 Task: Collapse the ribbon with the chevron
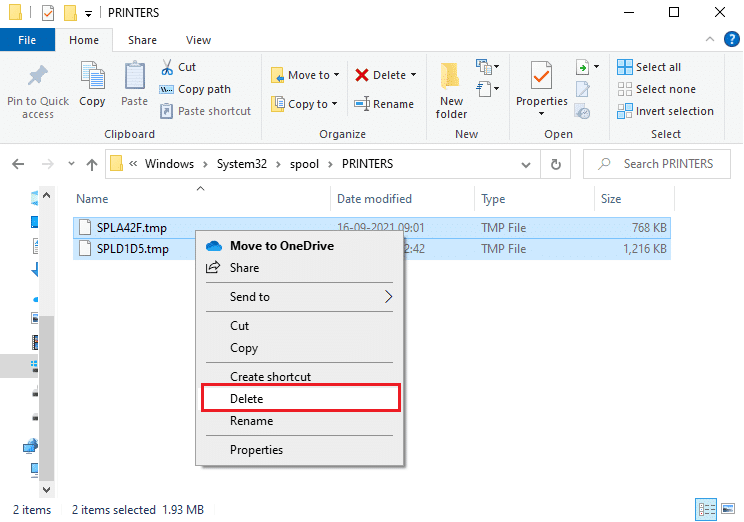tap(709, 39)
